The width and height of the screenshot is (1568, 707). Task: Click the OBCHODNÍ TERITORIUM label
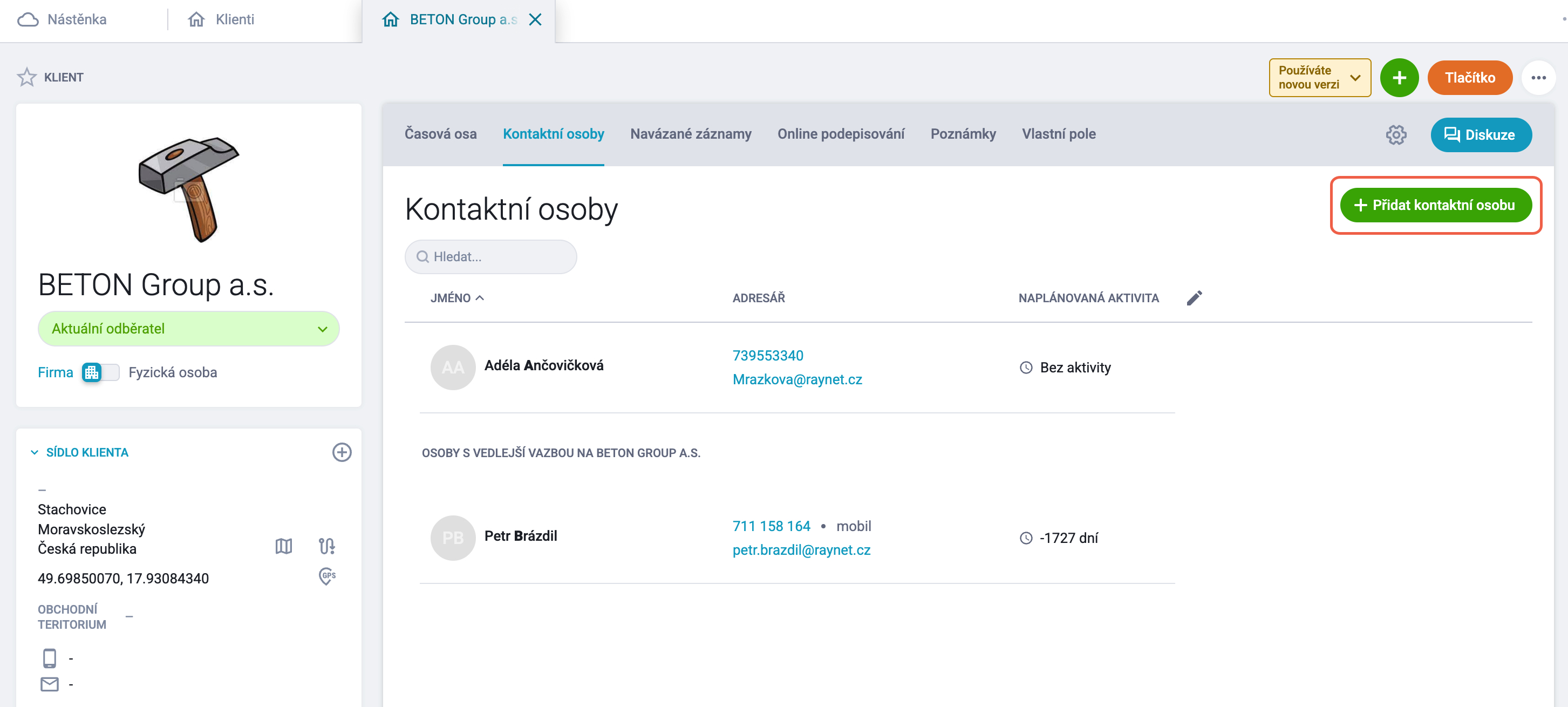[72, 617]
